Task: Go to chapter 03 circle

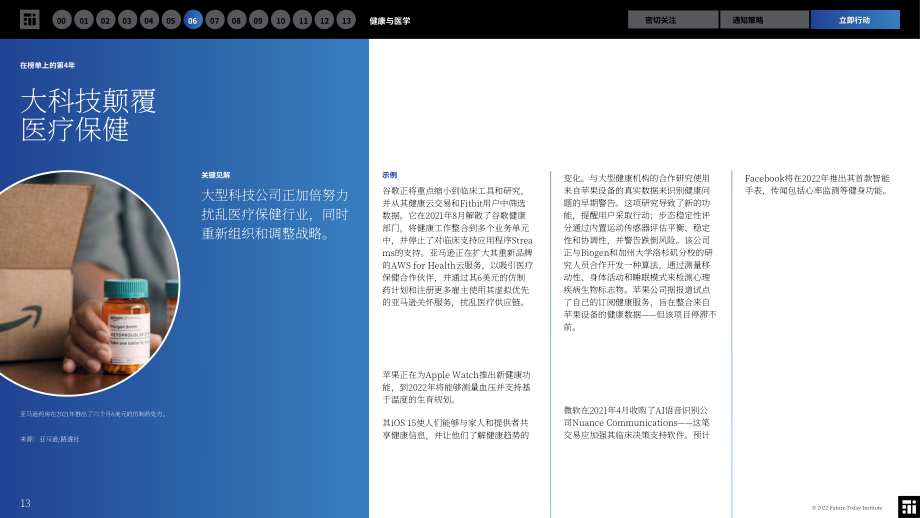Action: click(127, 20)
